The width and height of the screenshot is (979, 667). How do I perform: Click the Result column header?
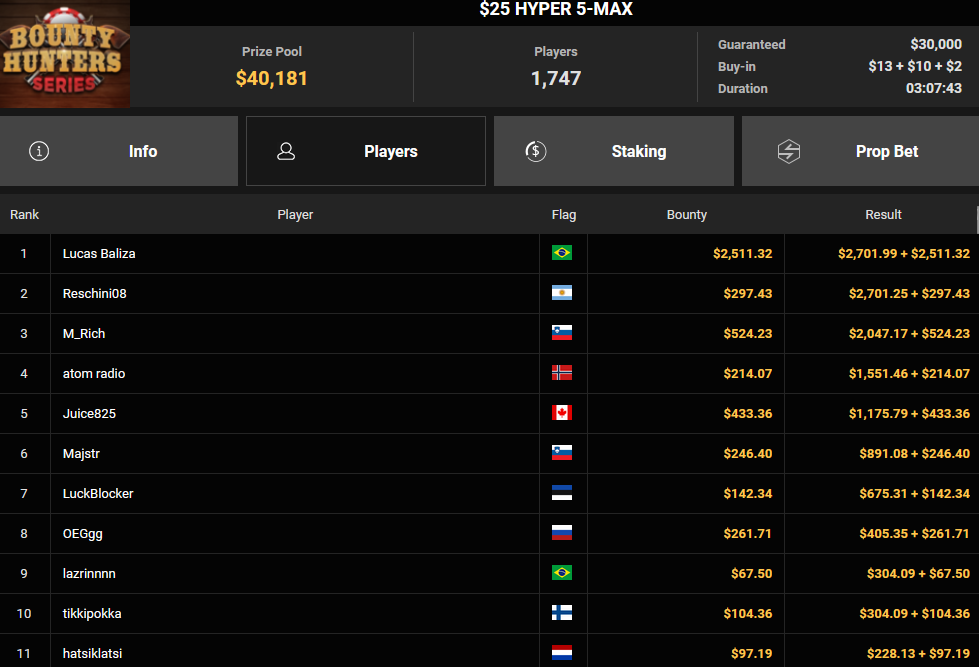[x=883, y=214]
